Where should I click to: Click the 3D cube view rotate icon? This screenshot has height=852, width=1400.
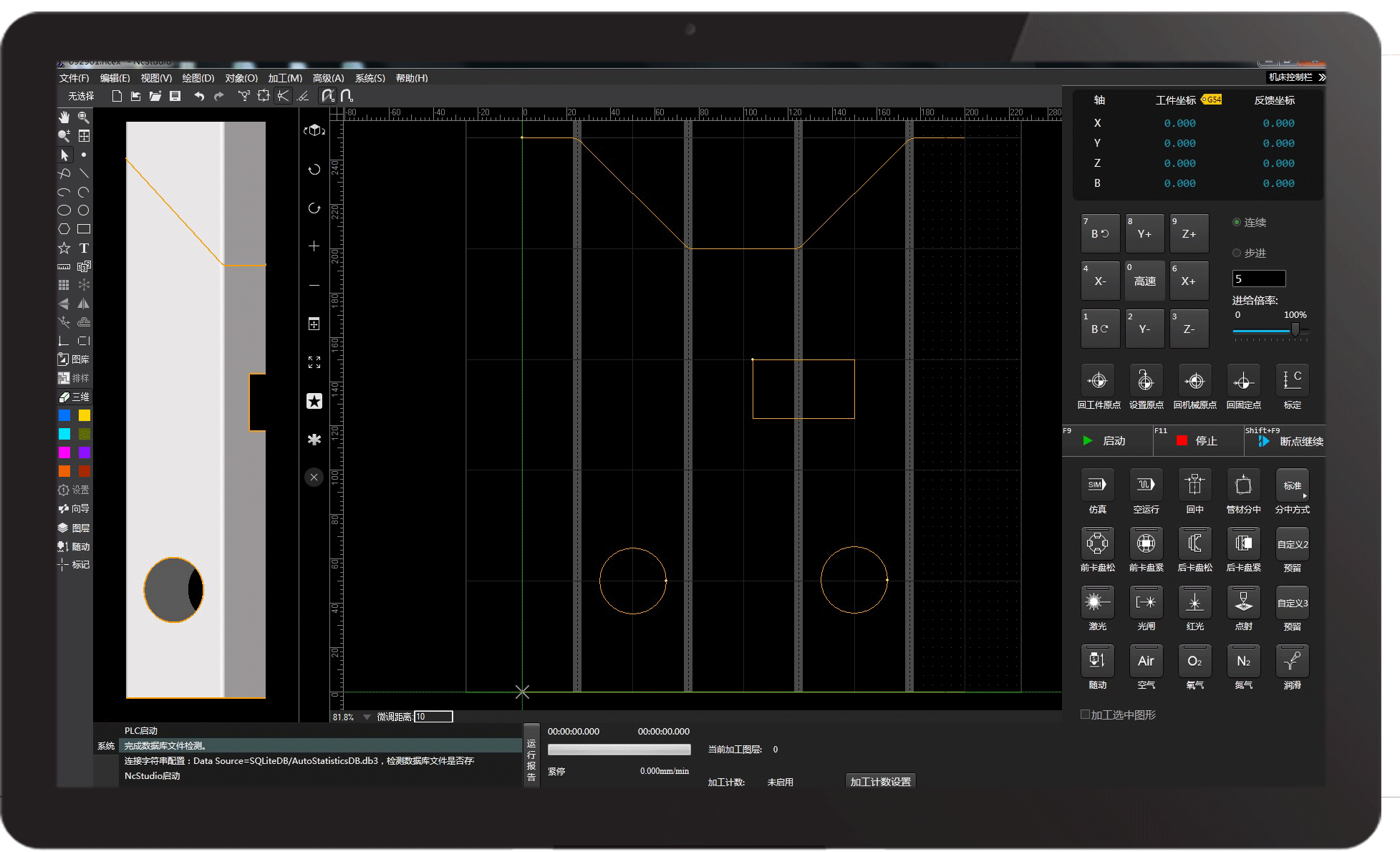pyautogui.click(x=314, y=130)
